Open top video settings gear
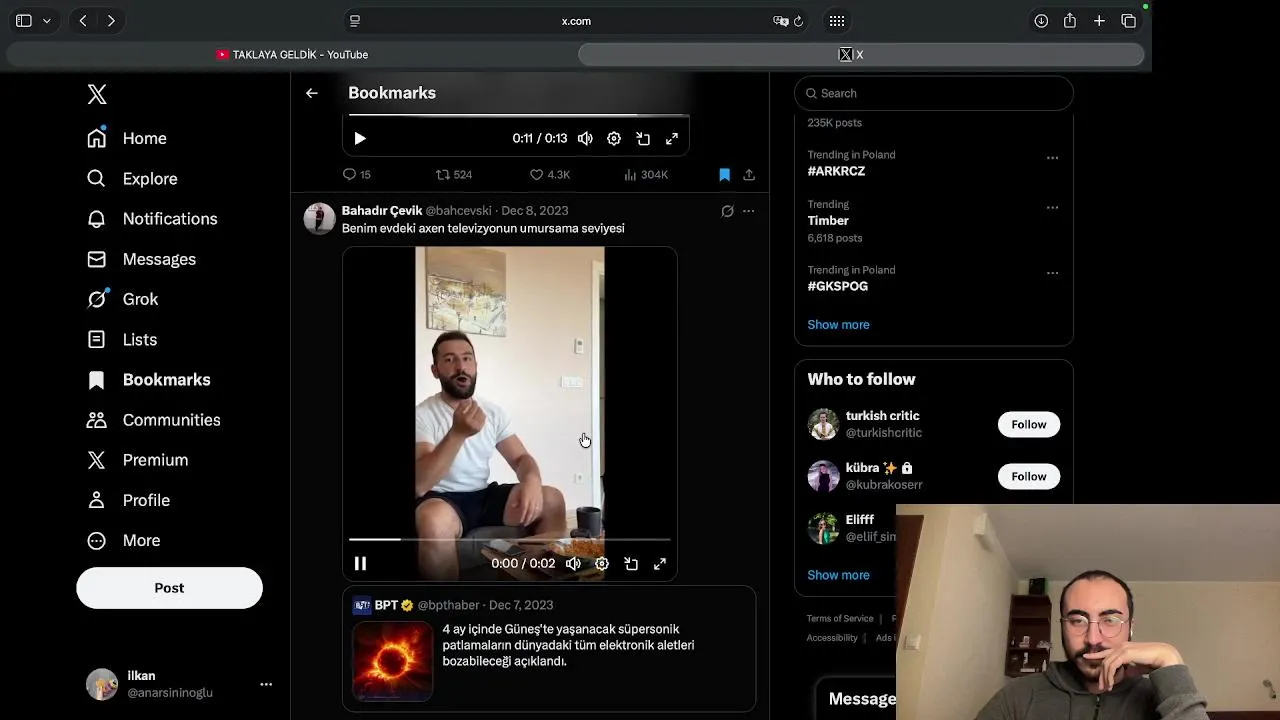This screenshot has width=1280, height=720. [x=614, y=139]
